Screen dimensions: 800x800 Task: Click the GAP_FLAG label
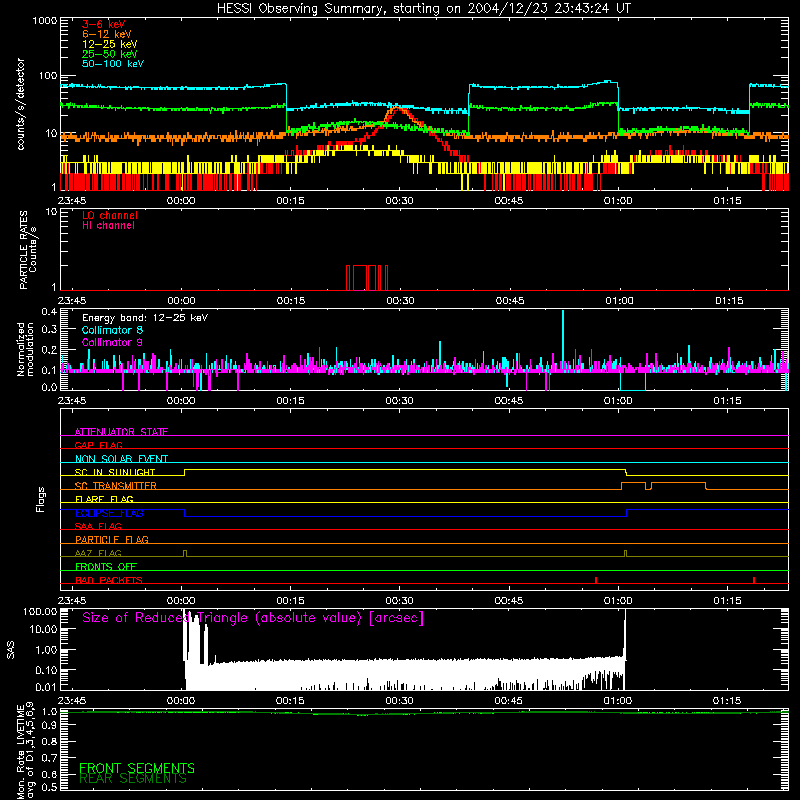[x=98, y=445]
